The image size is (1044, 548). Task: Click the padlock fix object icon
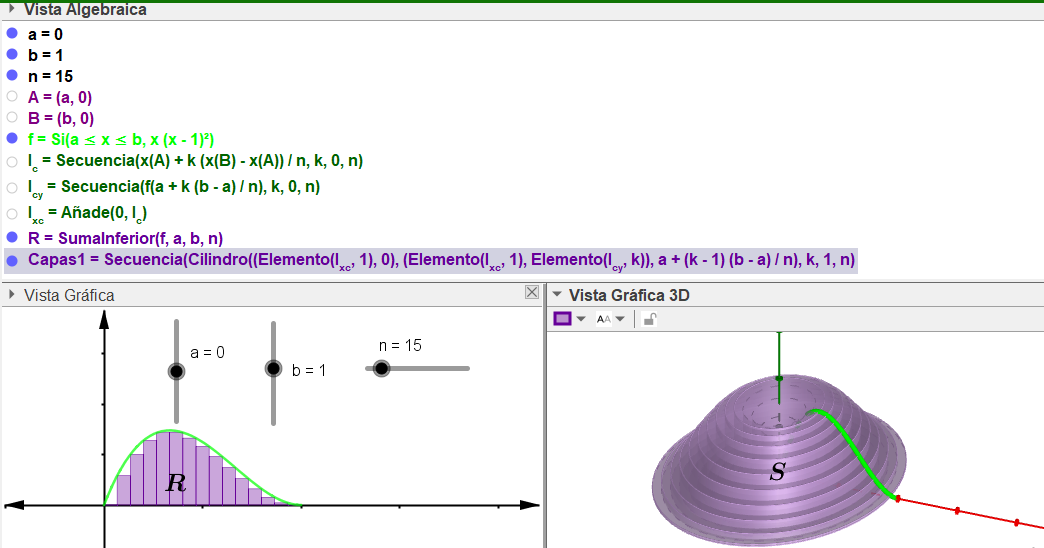(x=650, y=319)
